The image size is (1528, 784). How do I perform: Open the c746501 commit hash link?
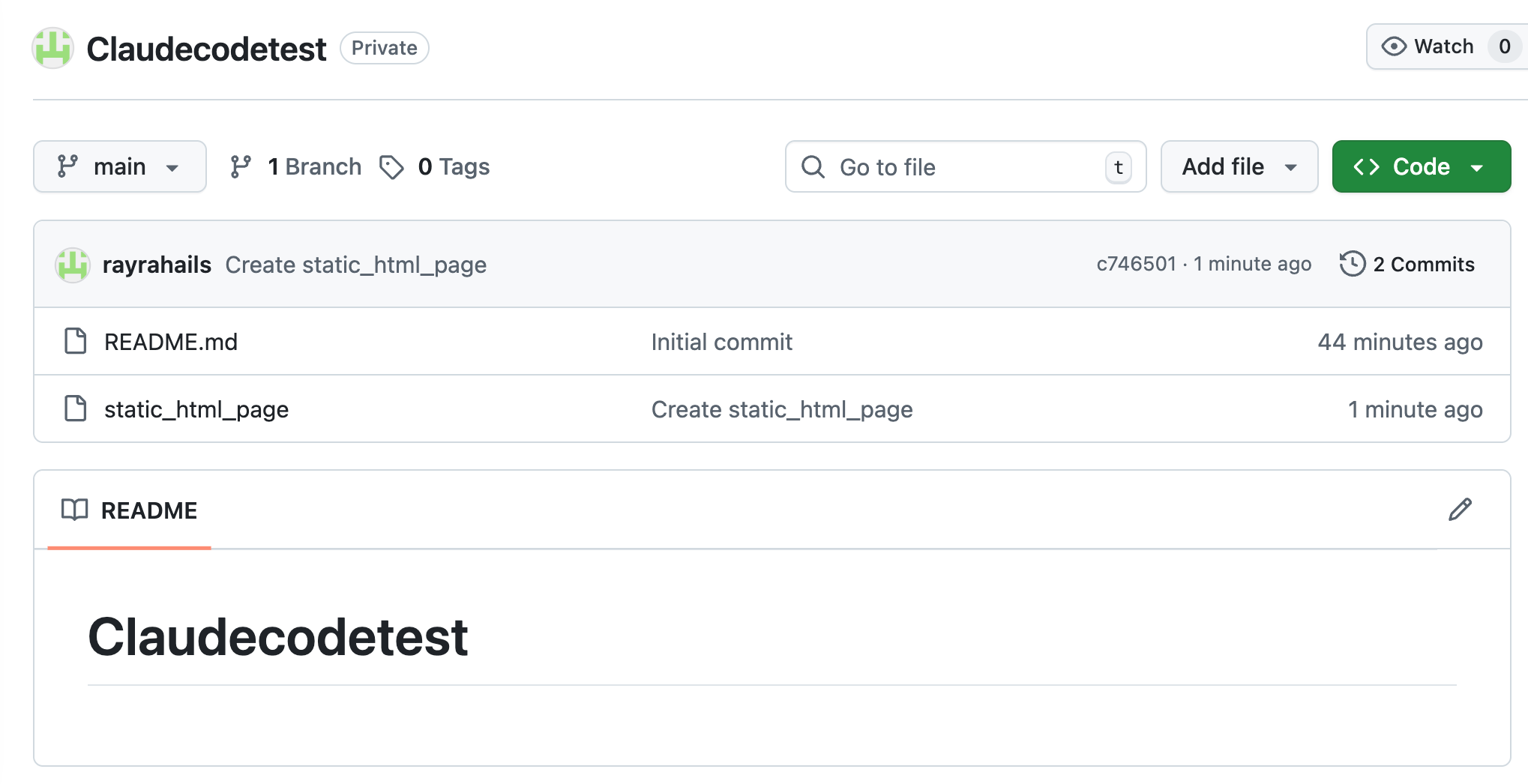[x=1136, y=264]
